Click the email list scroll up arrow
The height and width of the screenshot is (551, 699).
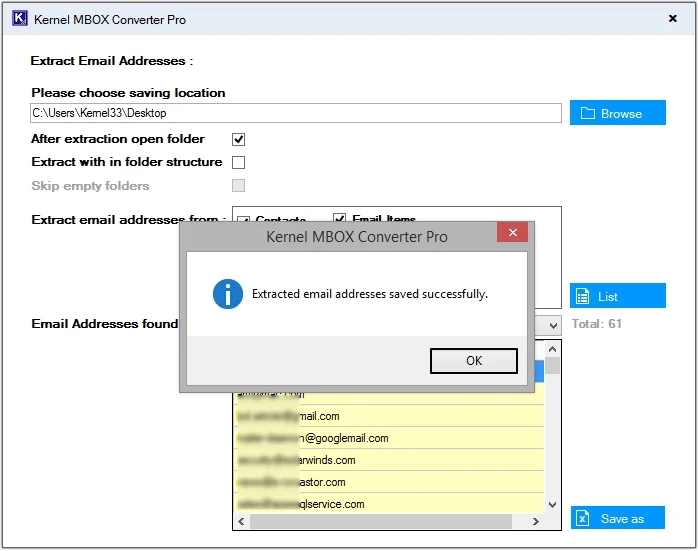[552, 349]
